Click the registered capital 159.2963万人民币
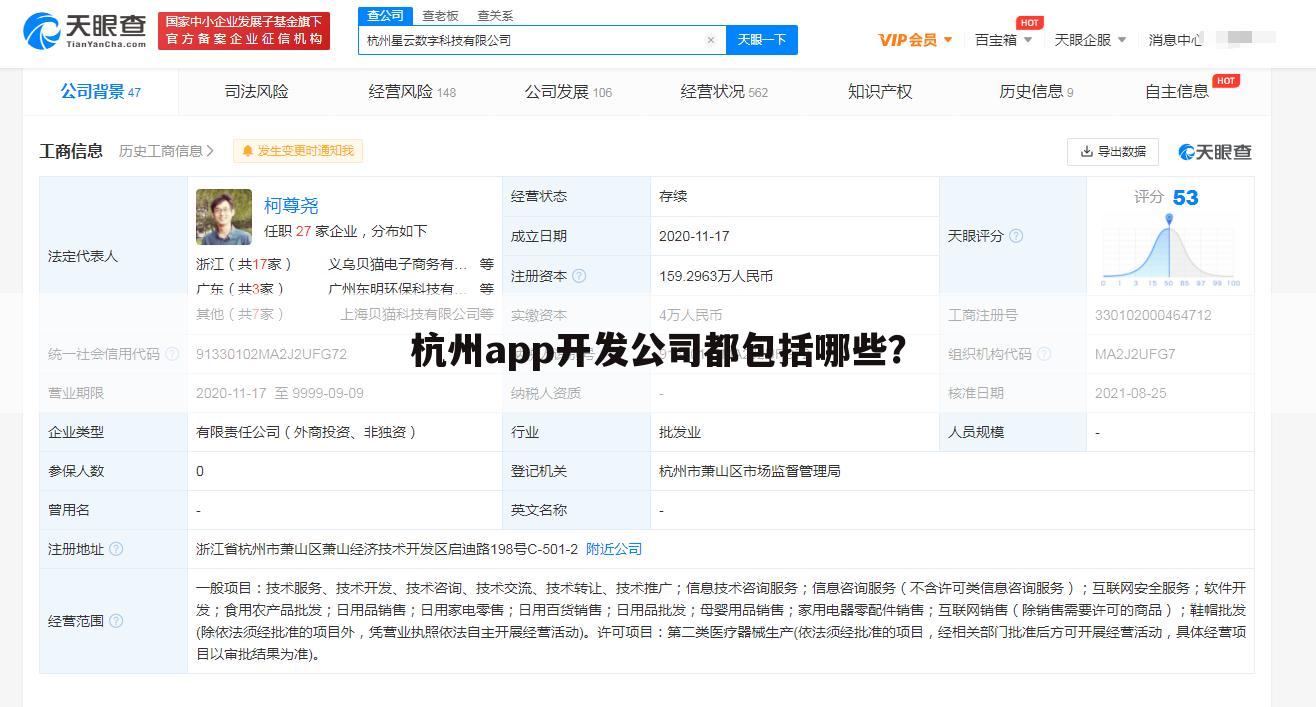Viewport: 1316px width, 707px height. [x=716, y=276]
